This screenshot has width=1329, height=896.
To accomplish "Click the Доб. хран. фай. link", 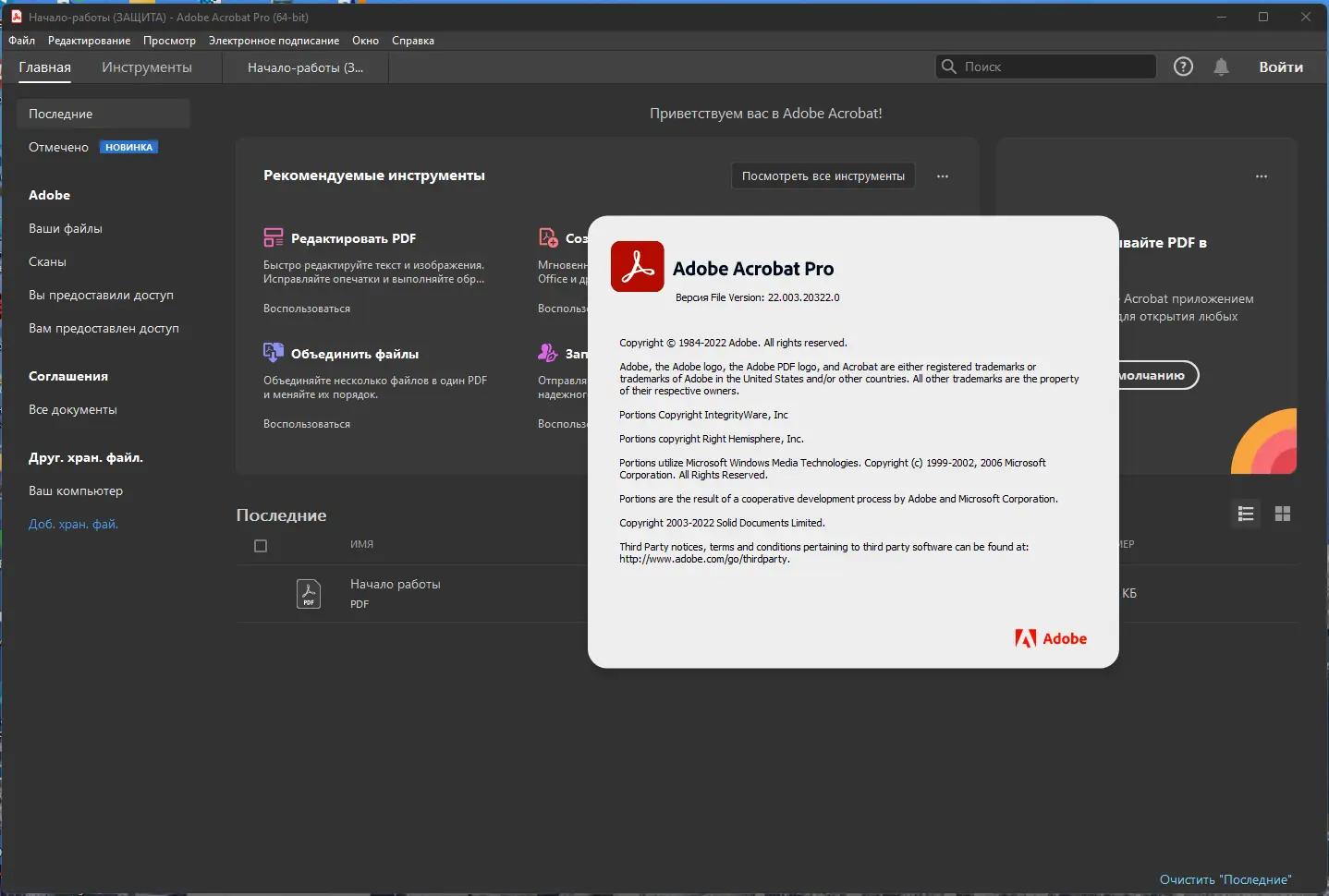I will (x=74, y=524).
